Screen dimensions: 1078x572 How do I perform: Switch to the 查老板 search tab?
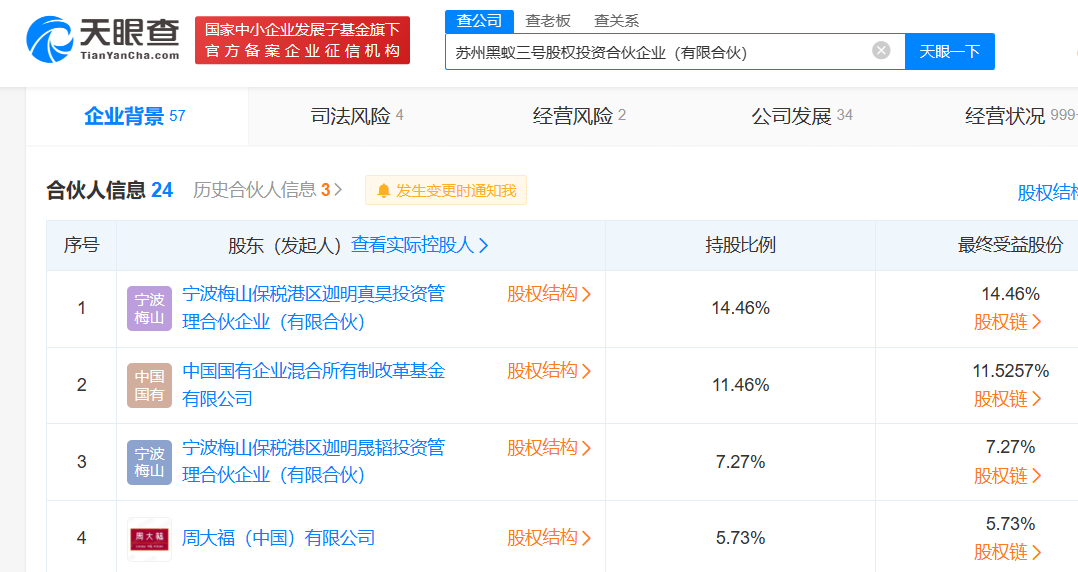point(548,21)
